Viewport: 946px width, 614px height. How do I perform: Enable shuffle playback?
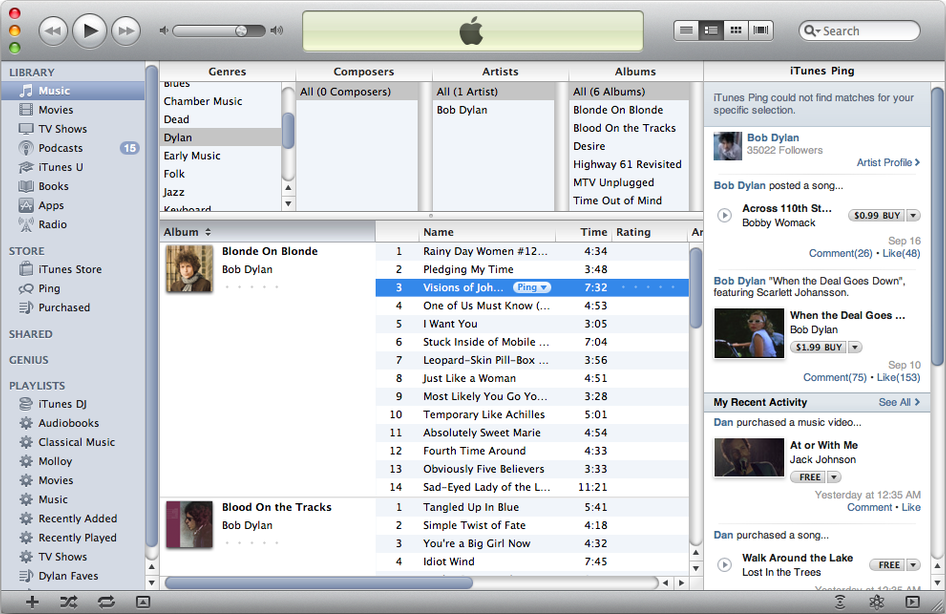click(69, 602)
